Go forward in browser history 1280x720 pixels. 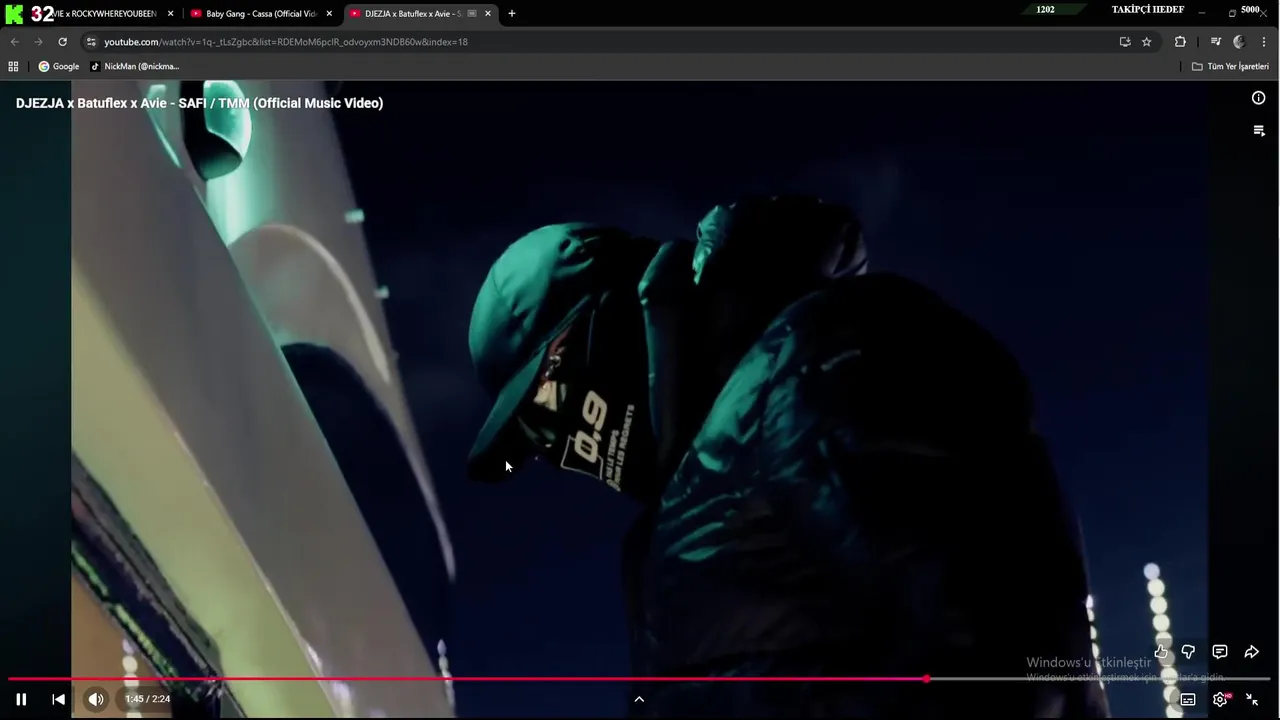(x=38, y=42)
